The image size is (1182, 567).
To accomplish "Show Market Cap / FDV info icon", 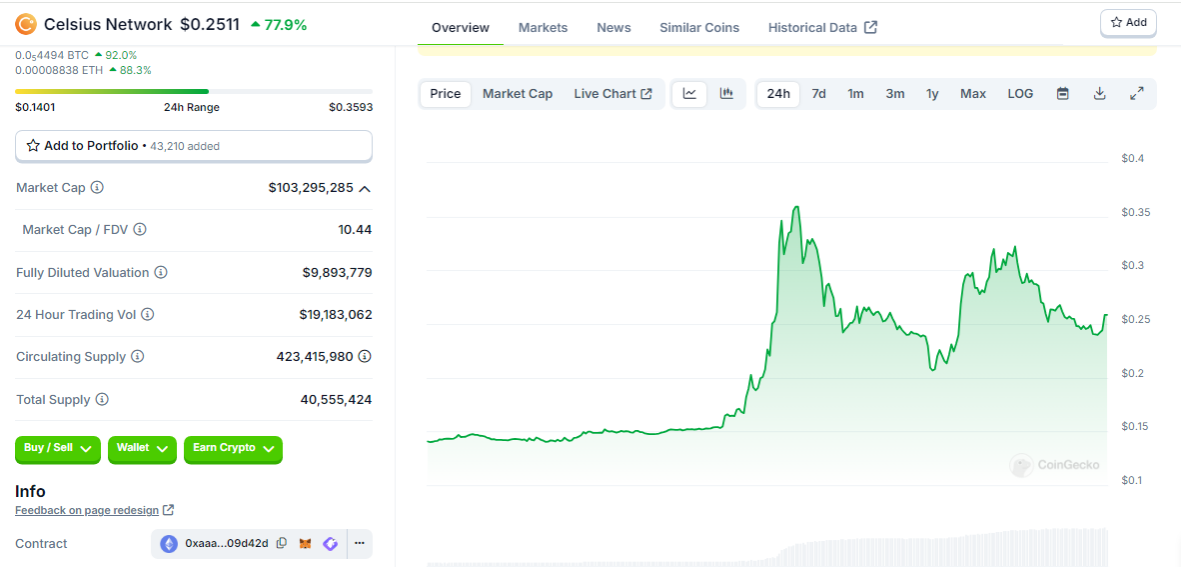I will point(139,229).
